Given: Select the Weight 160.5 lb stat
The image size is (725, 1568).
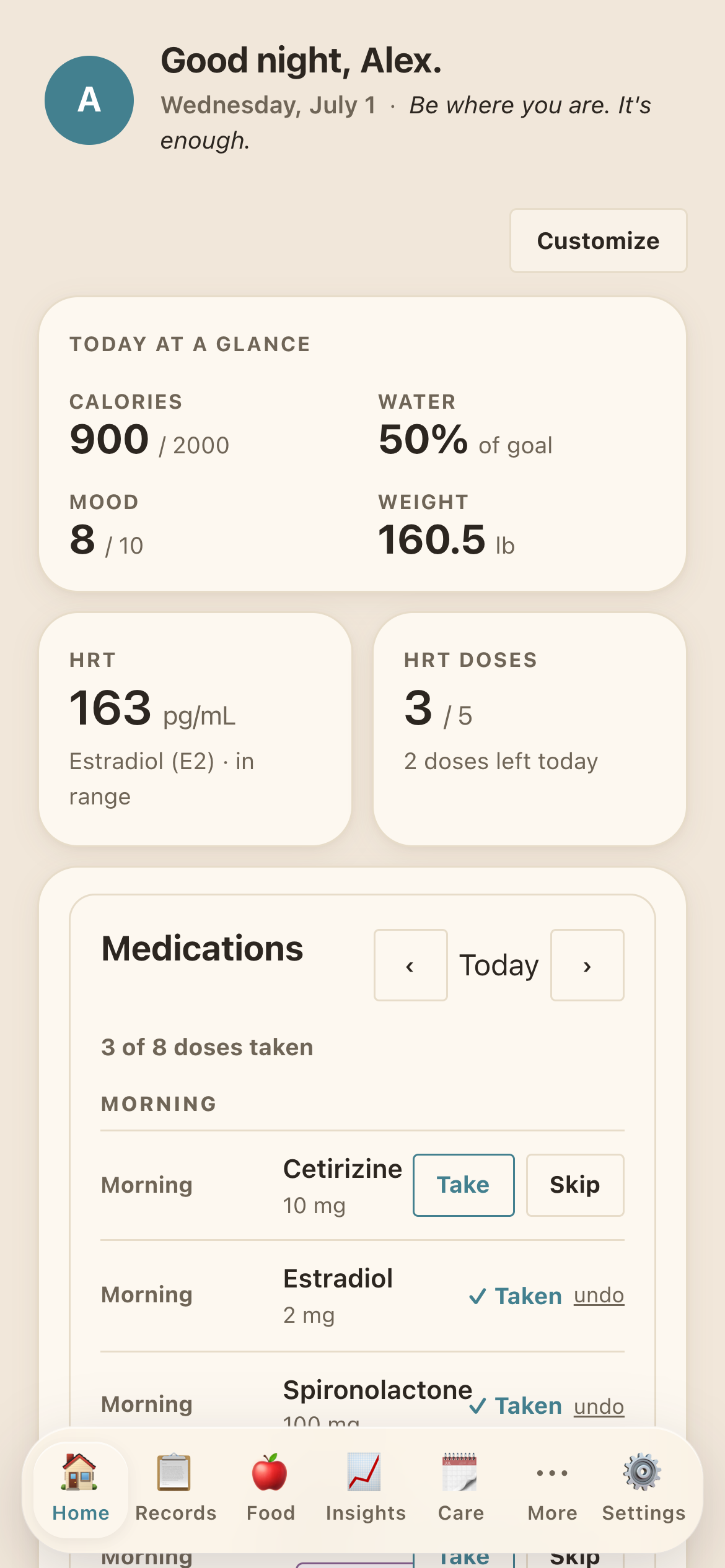Looking at the screenshot, I should 446,525.
